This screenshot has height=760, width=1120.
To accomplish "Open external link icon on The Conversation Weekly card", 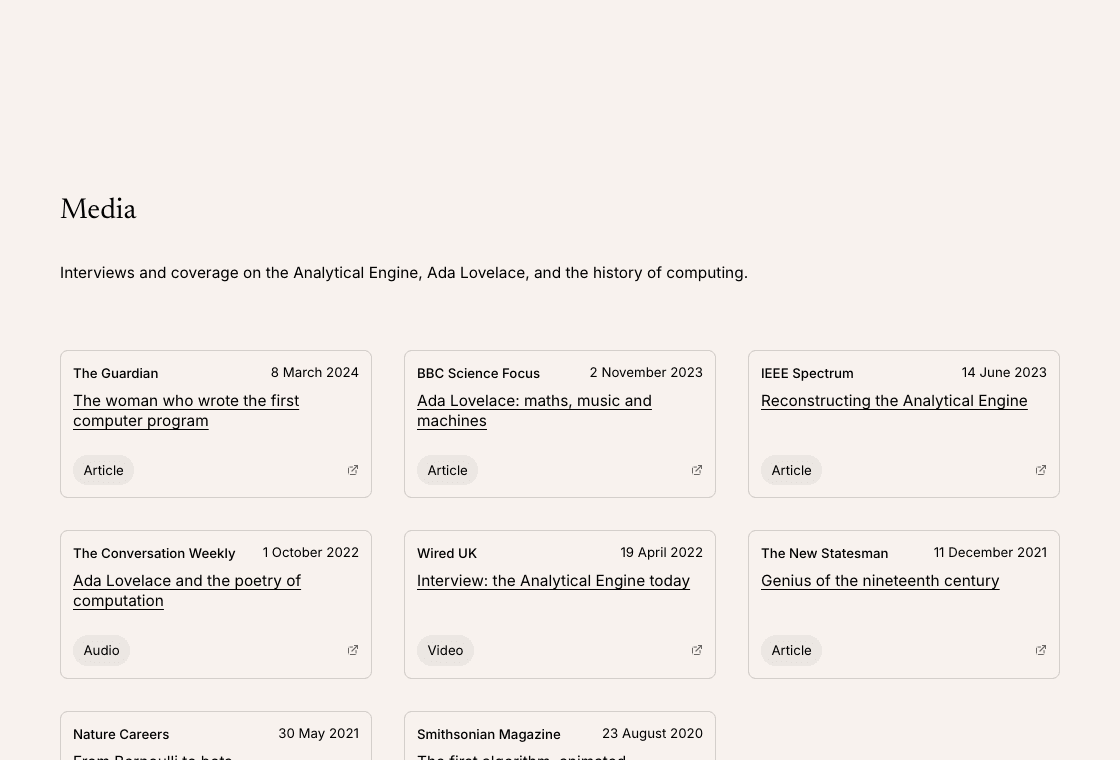I will click(x=353, y=650).
